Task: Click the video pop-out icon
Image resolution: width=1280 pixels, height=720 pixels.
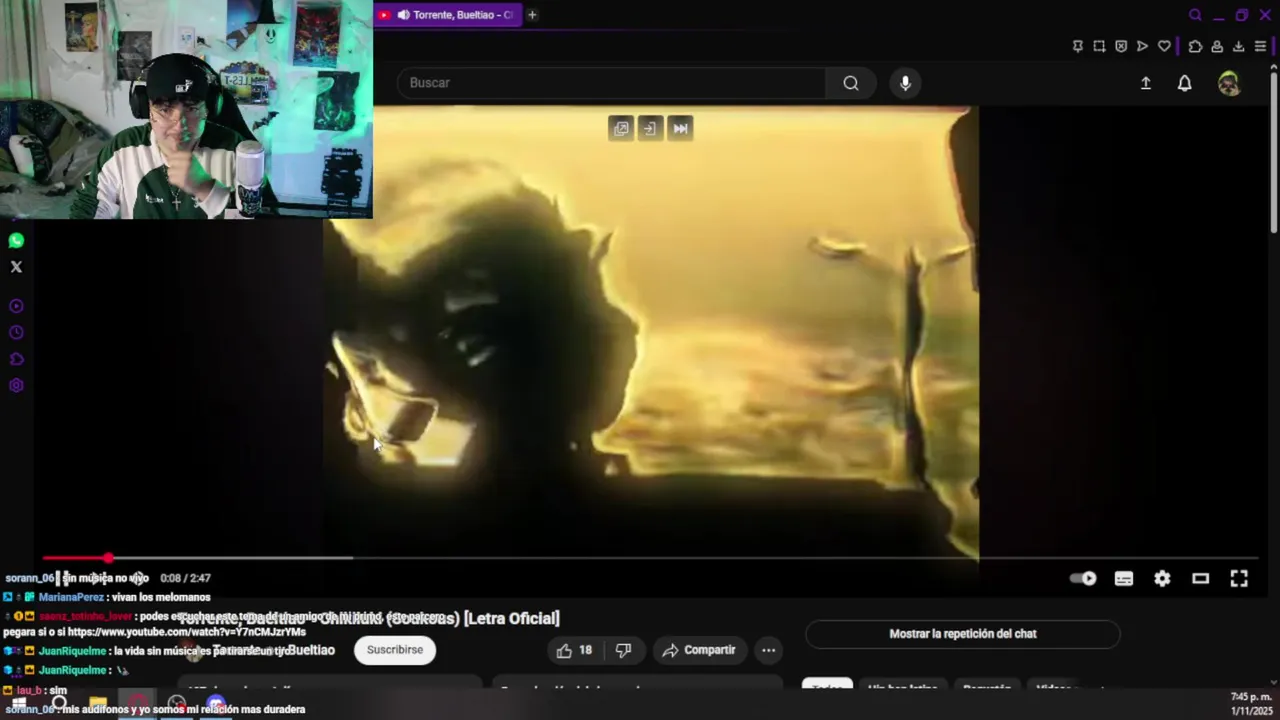Action: 621,128
